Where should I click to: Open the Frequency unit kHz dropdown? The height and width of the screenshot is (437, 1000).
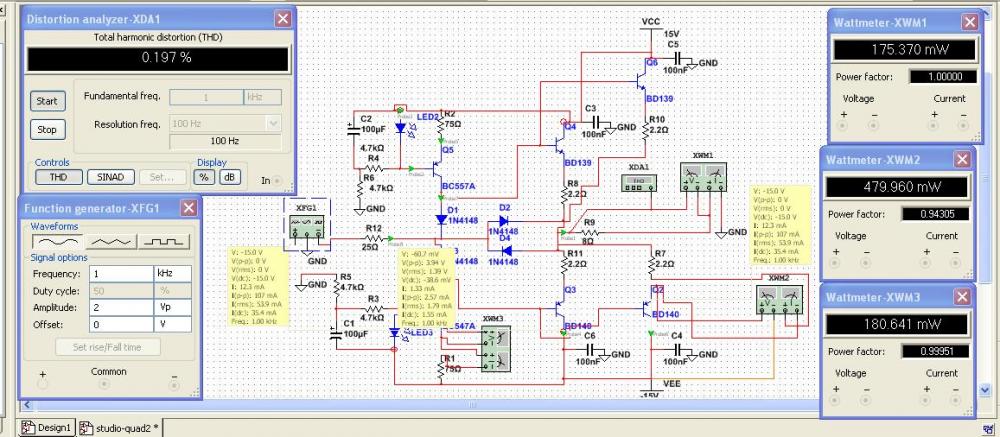174,273
